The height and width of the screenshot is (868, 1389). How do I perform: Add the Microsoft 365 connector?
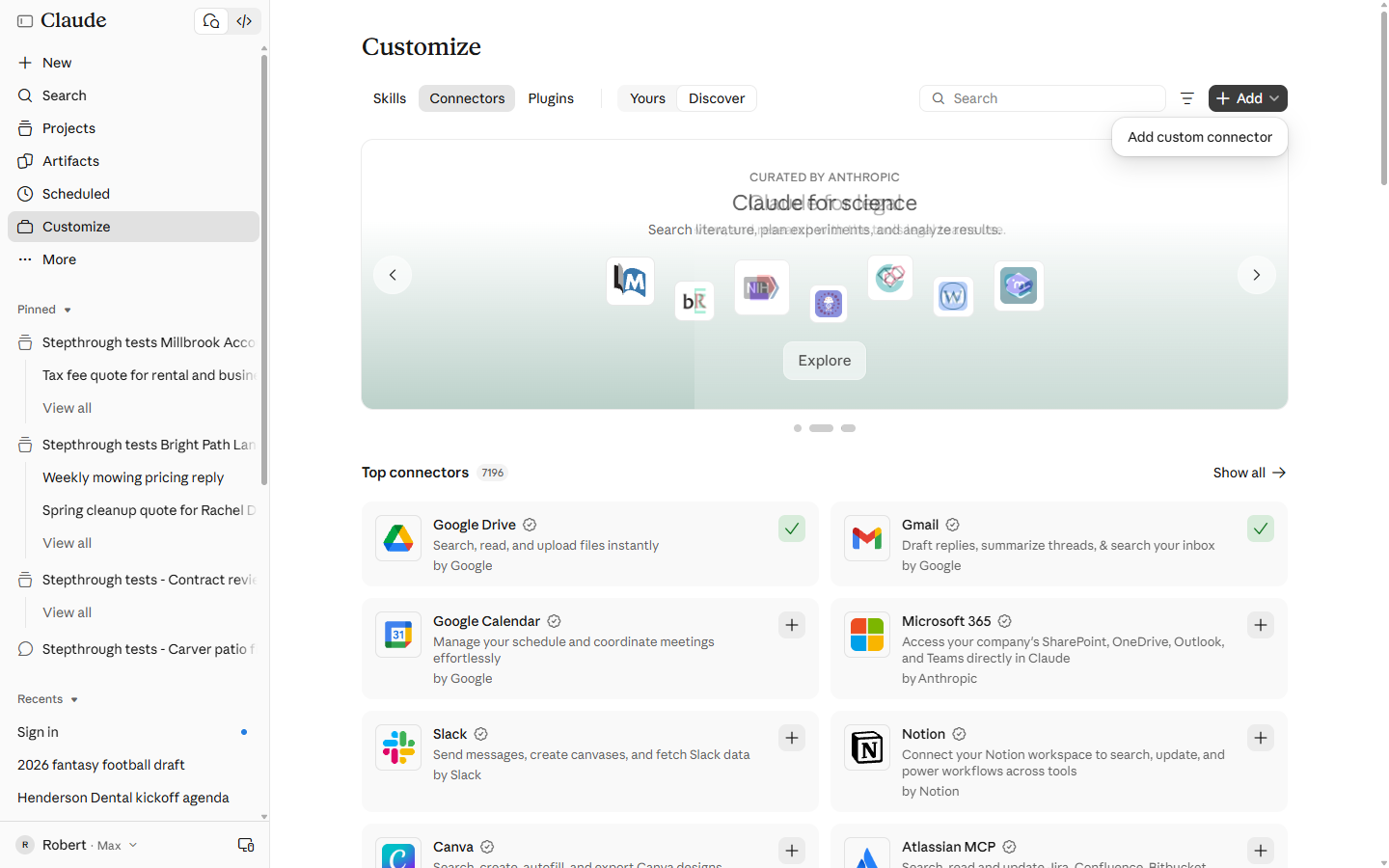(x=1261, y=625)
